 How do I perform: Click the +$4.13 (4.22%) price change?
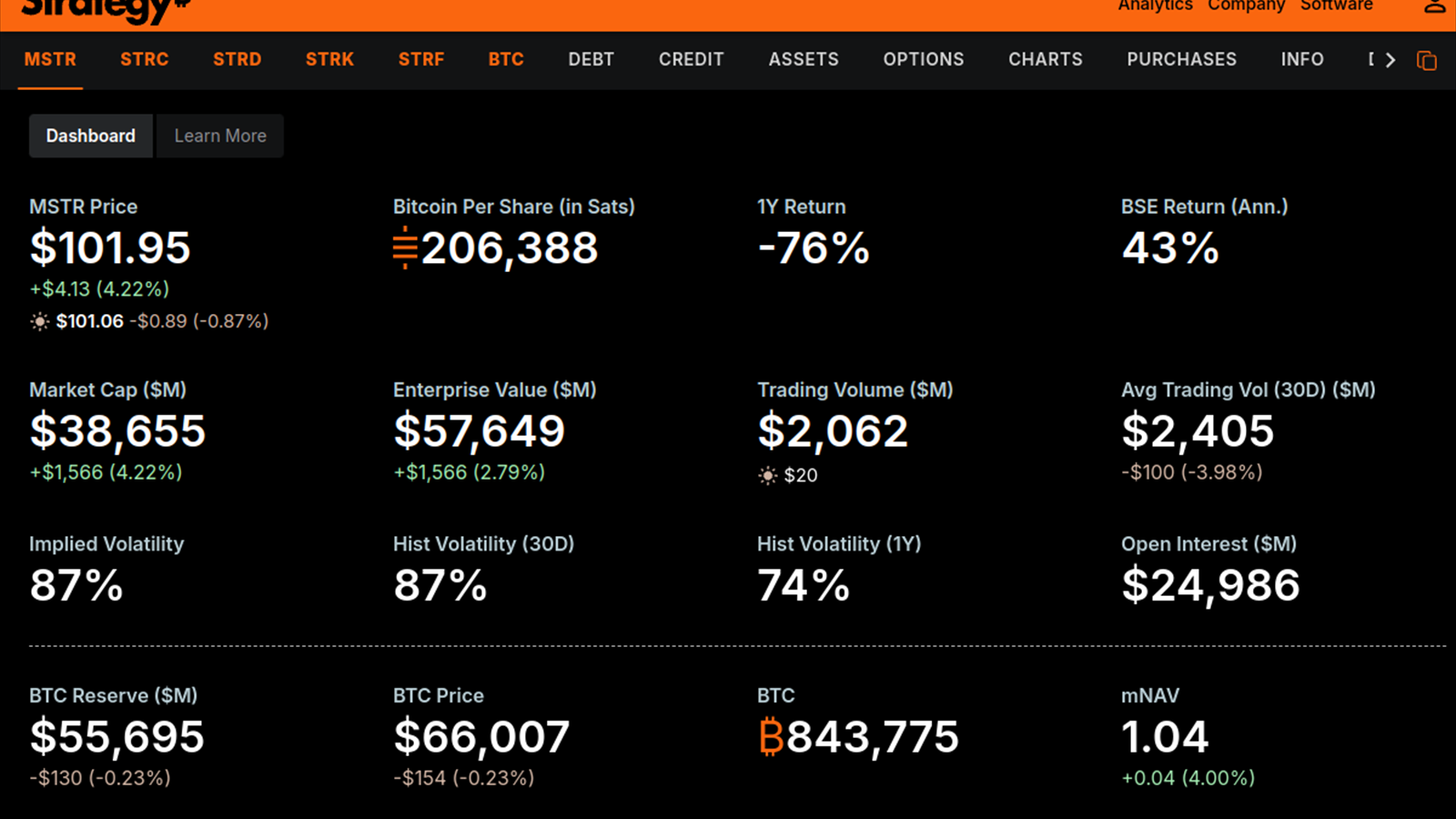[100, 289]
